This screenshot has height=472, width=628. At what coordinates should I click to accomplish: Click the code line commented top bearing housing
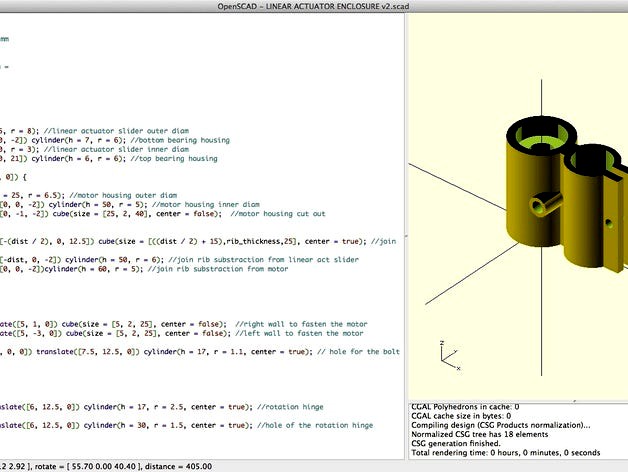pos(109,158)
